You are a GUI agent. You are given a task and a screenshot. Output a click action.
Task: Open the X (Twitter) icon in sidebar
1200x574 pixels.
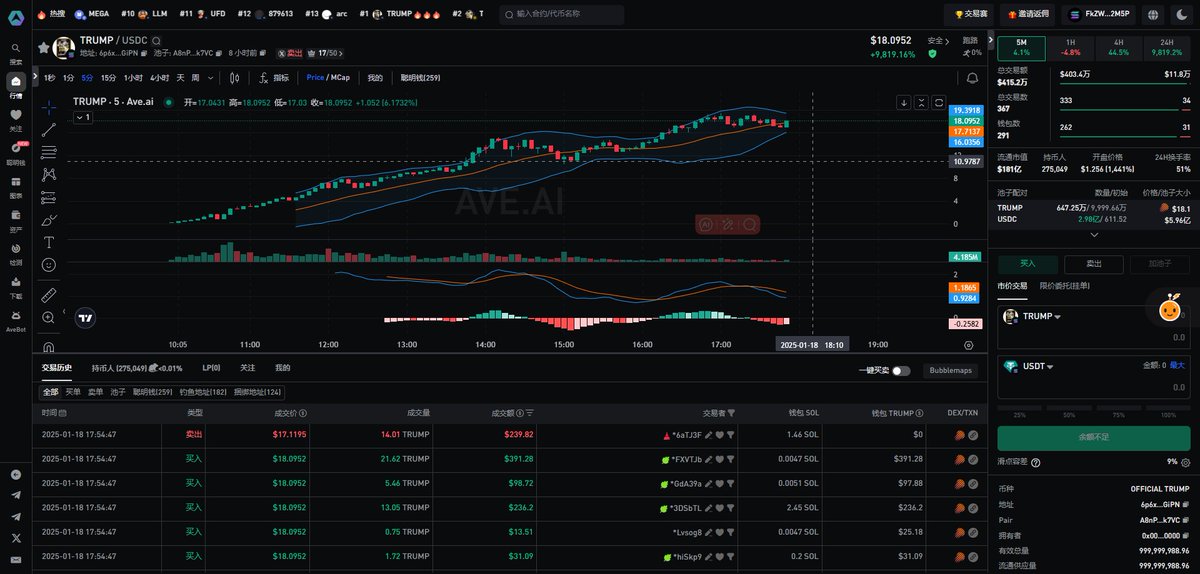15,538
